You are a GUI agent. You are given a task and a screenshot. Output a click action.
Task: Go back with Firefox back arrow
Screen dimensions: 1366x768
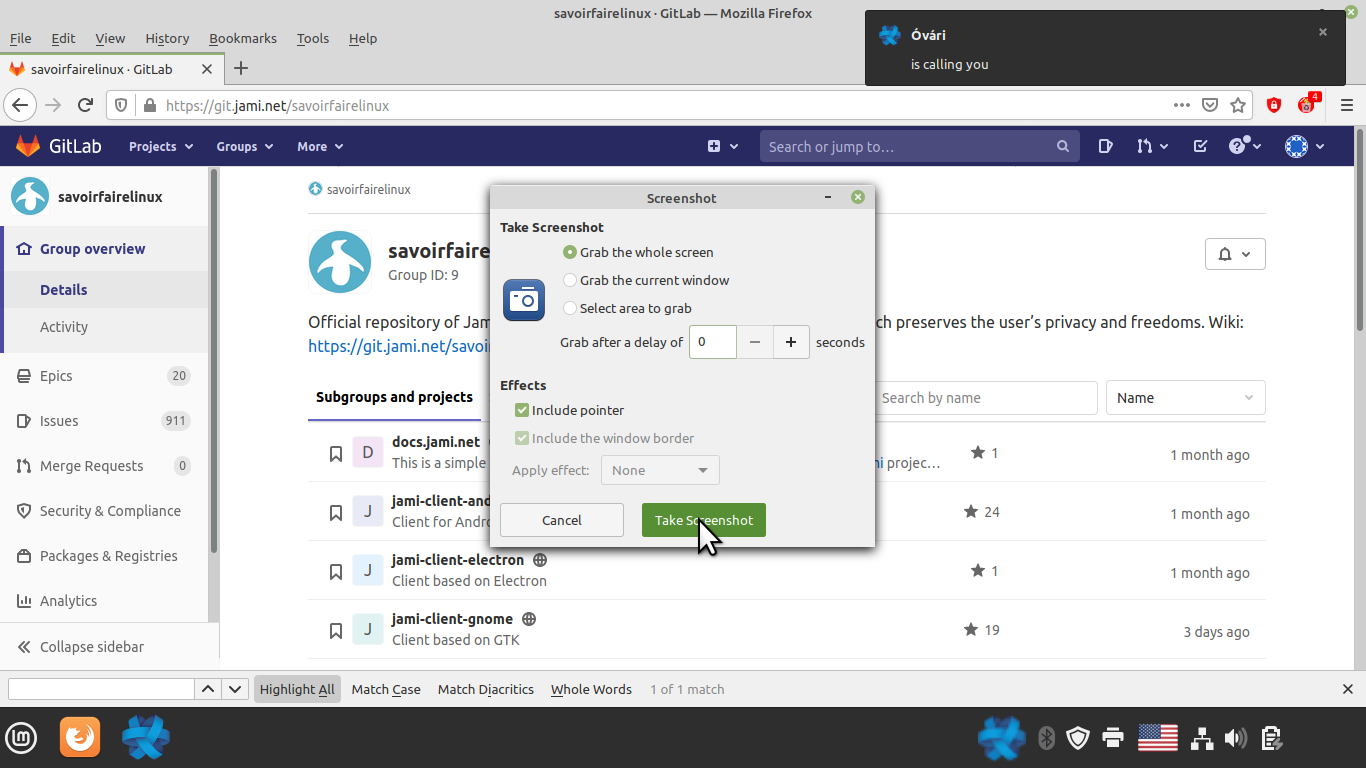click(21, 105)
